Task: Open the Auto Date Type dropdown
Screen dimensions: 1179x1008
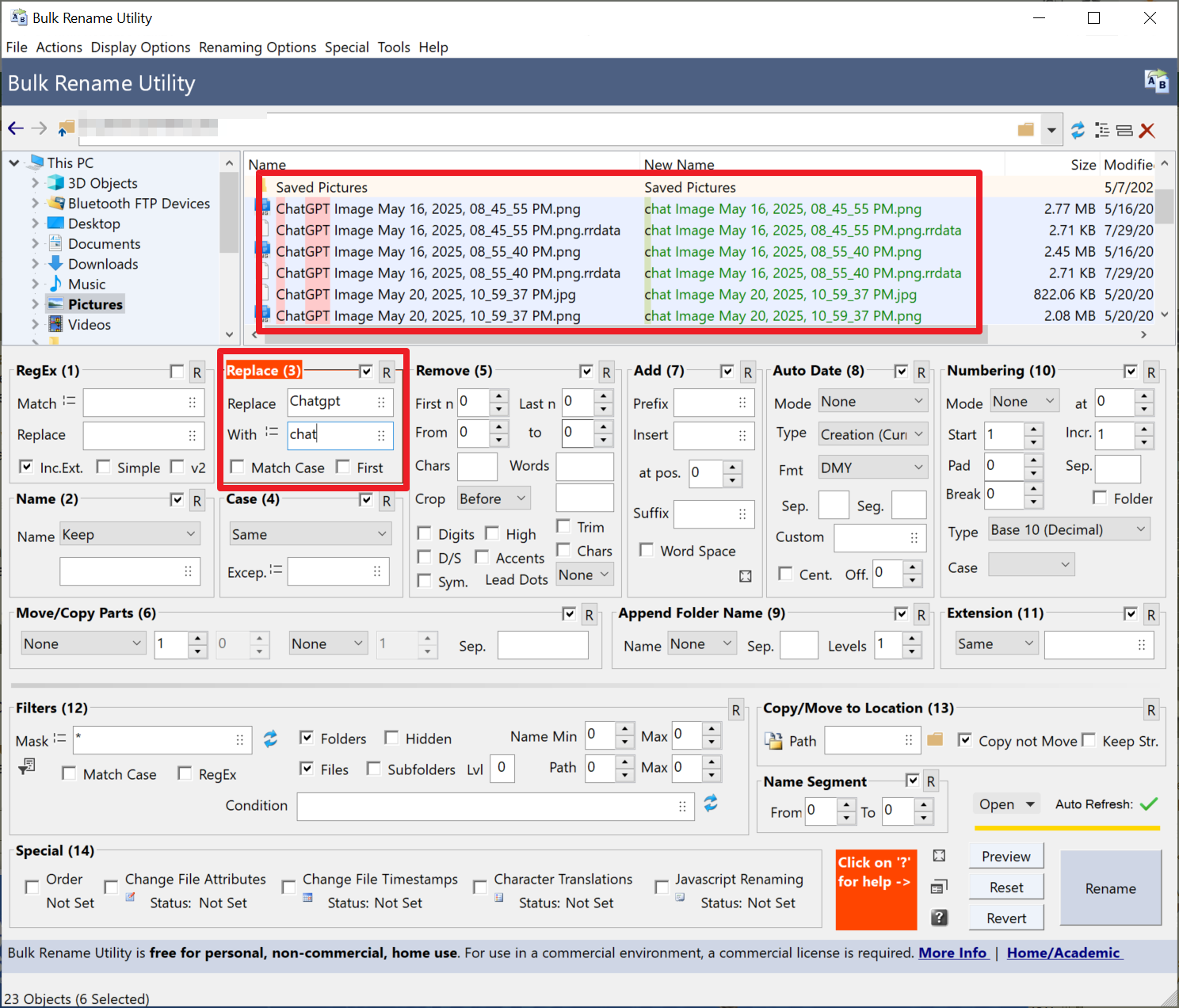Action: tap(872, 434)
